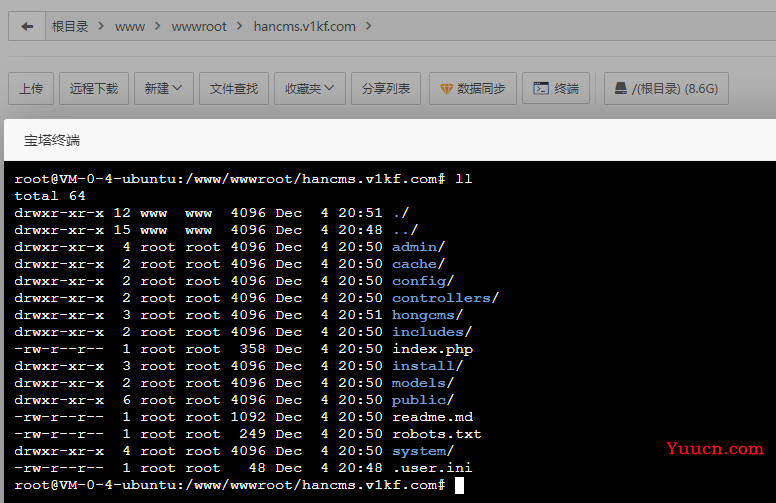
Task: Click the system/ directory in terminal listing
Action: (423, 452)
